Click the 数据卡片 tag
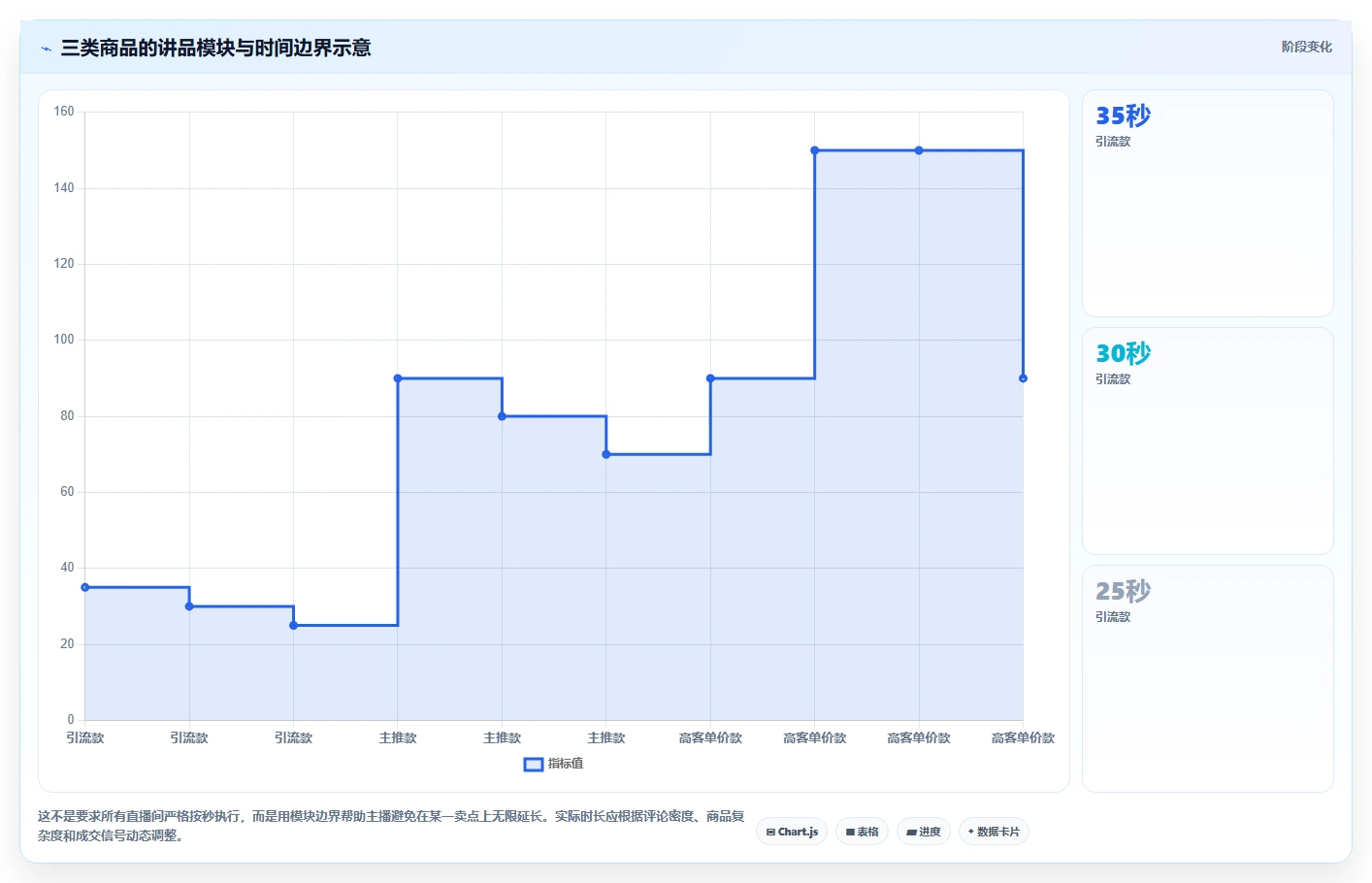Image resolution: width=1372 pixels, height=883 pixels. click(994, 832)
